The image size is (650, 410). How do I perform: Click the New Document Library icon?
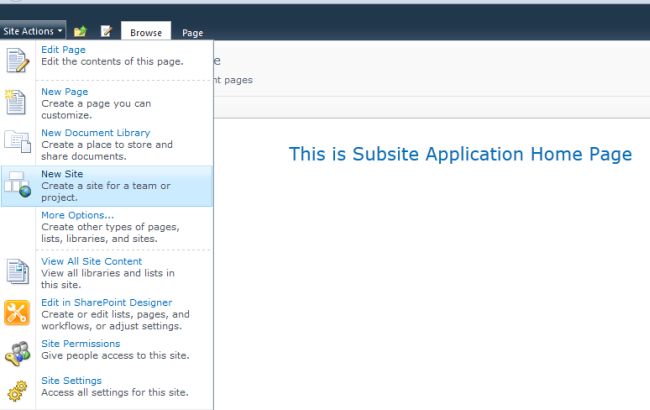[x=17, y=141]
